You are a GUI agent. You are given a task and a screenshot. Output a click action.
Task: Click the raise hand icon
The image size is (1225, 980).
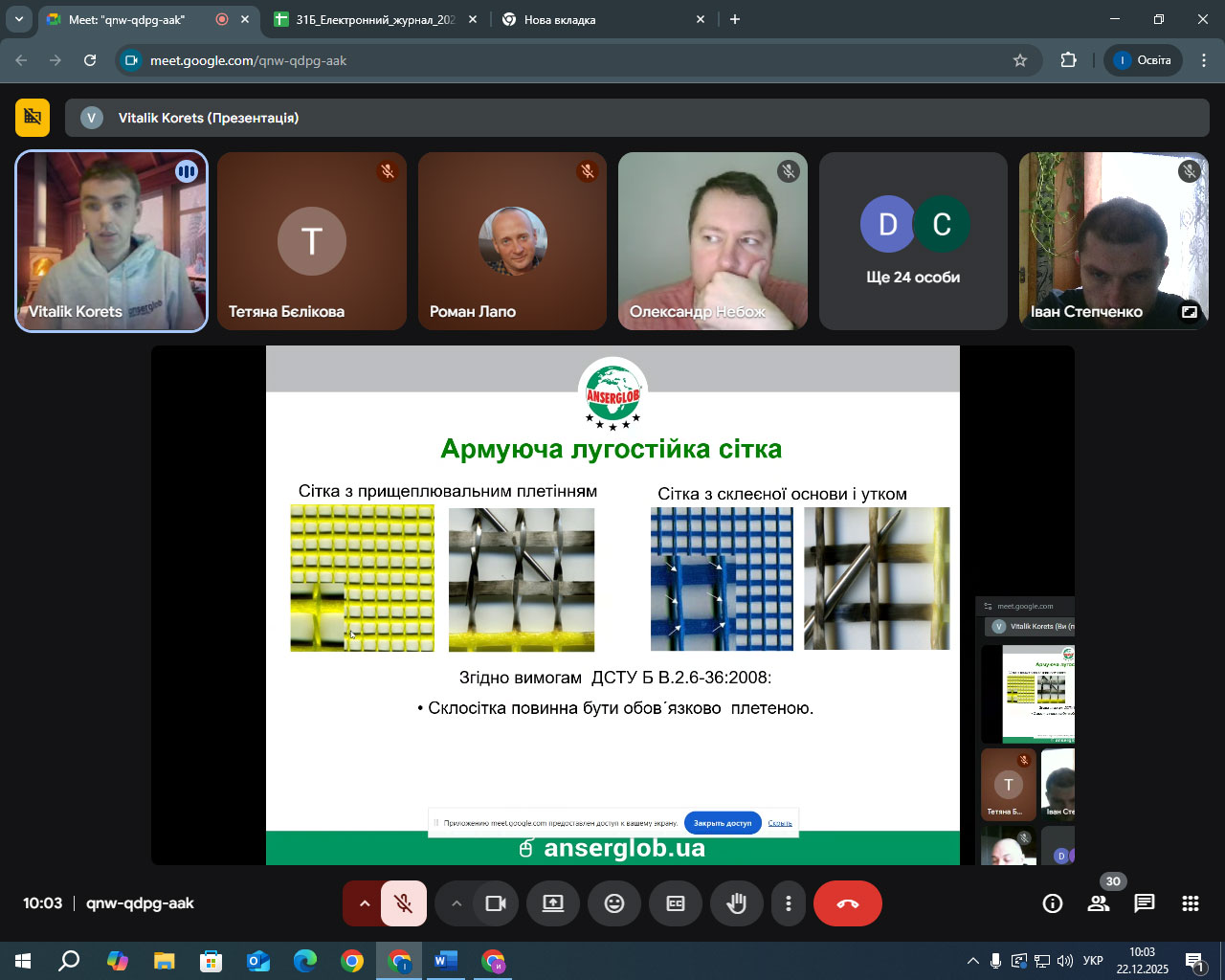point(736,903)
